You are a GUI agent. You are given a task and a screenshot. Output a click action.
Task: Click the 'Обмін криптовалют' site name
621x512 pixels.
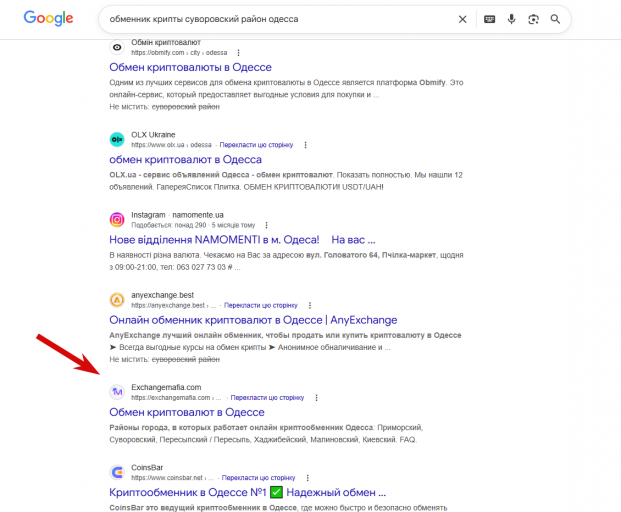click(x=166, y=42)
